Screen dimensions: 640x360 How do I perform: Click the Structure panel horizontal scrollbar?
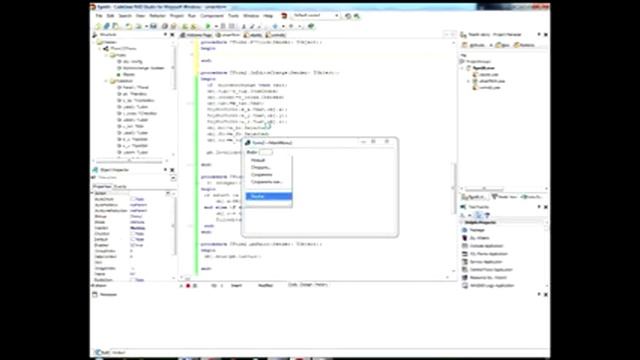click(129, 161)
